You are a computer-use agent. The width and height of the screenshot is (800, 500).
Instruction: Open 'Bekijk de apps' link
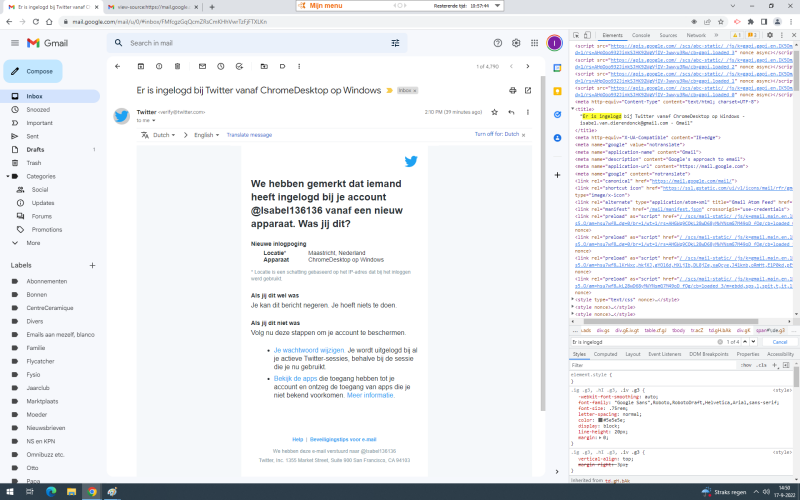point(295,379)
